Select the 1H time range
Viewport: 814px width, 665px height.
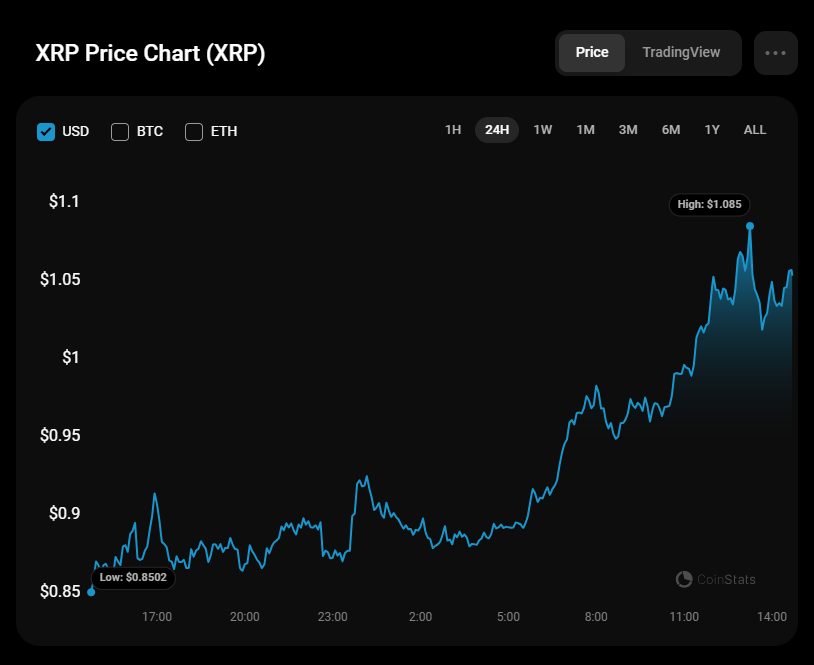[x=453, y=130]
